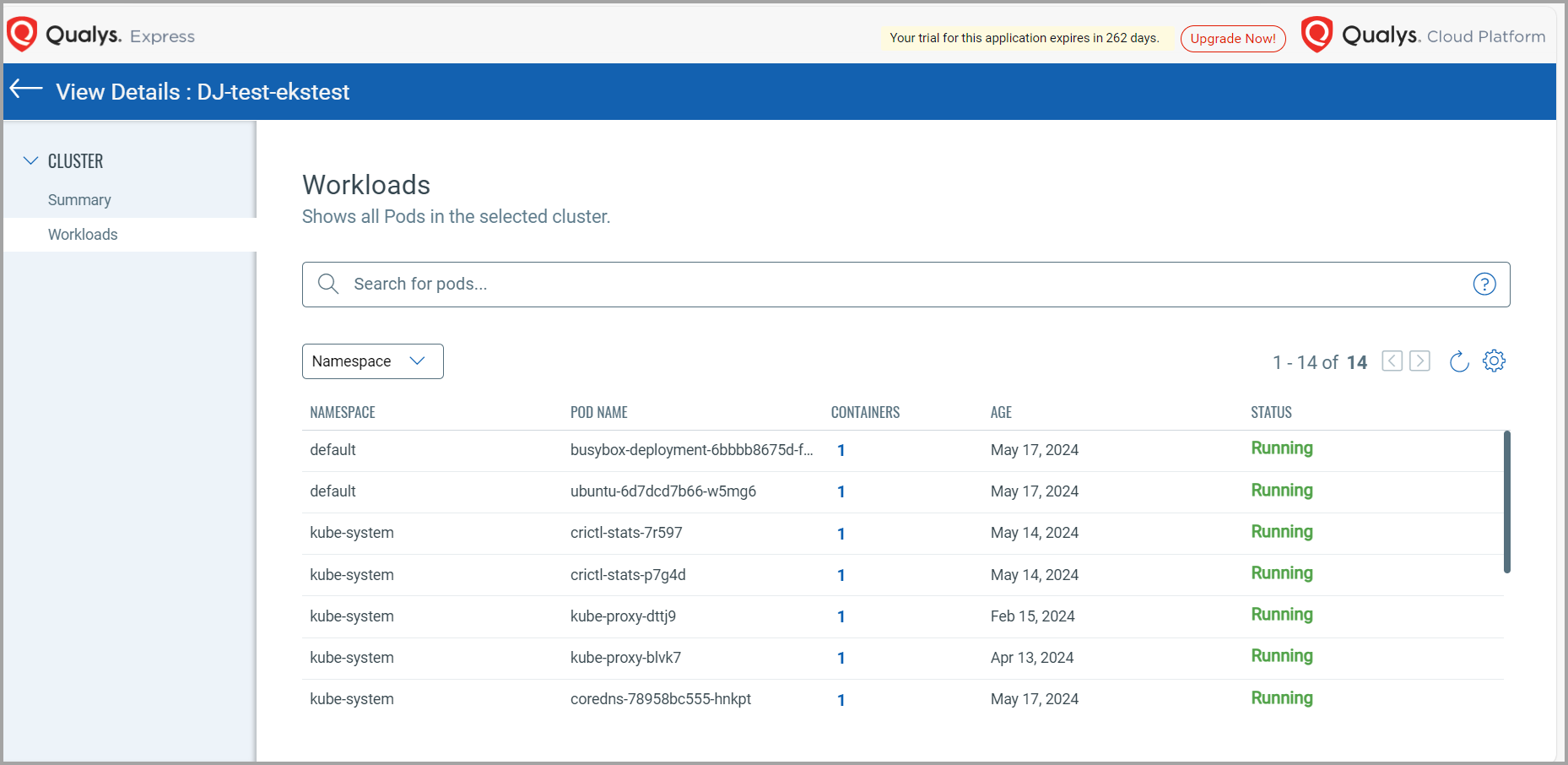
Task: Click the Qualys Express logo
Action: 101,35
